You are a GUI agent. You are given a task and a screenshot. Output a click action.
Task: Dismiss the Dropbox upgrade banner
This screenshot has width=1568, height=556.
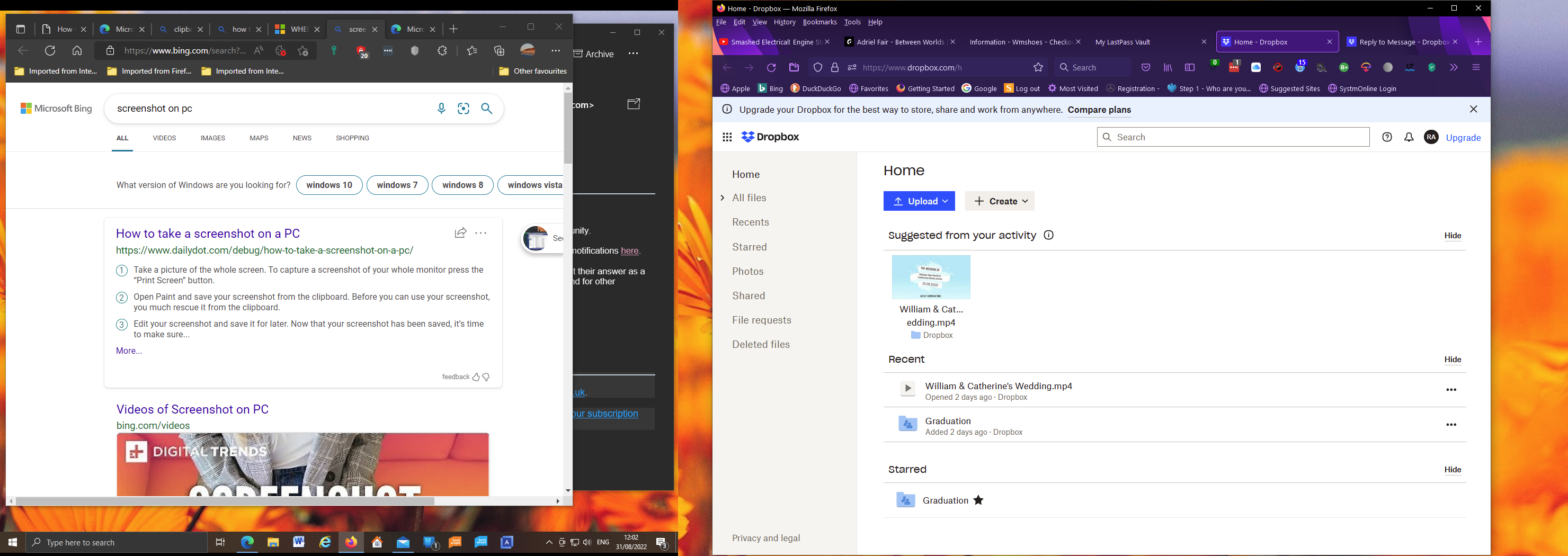click(1474, 110)
